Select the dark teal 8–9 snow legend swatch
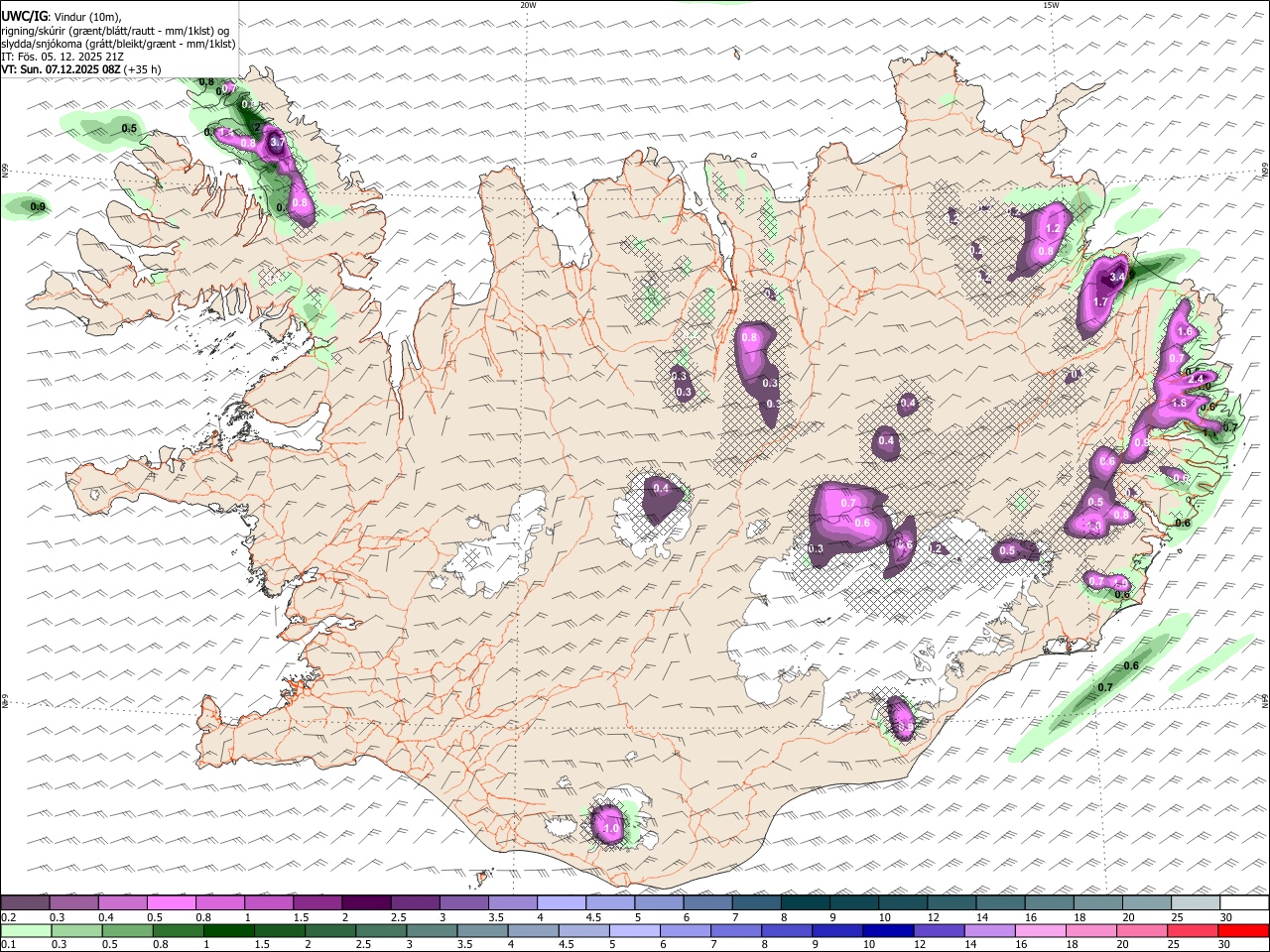1270x952 pixels. (804, 903)
